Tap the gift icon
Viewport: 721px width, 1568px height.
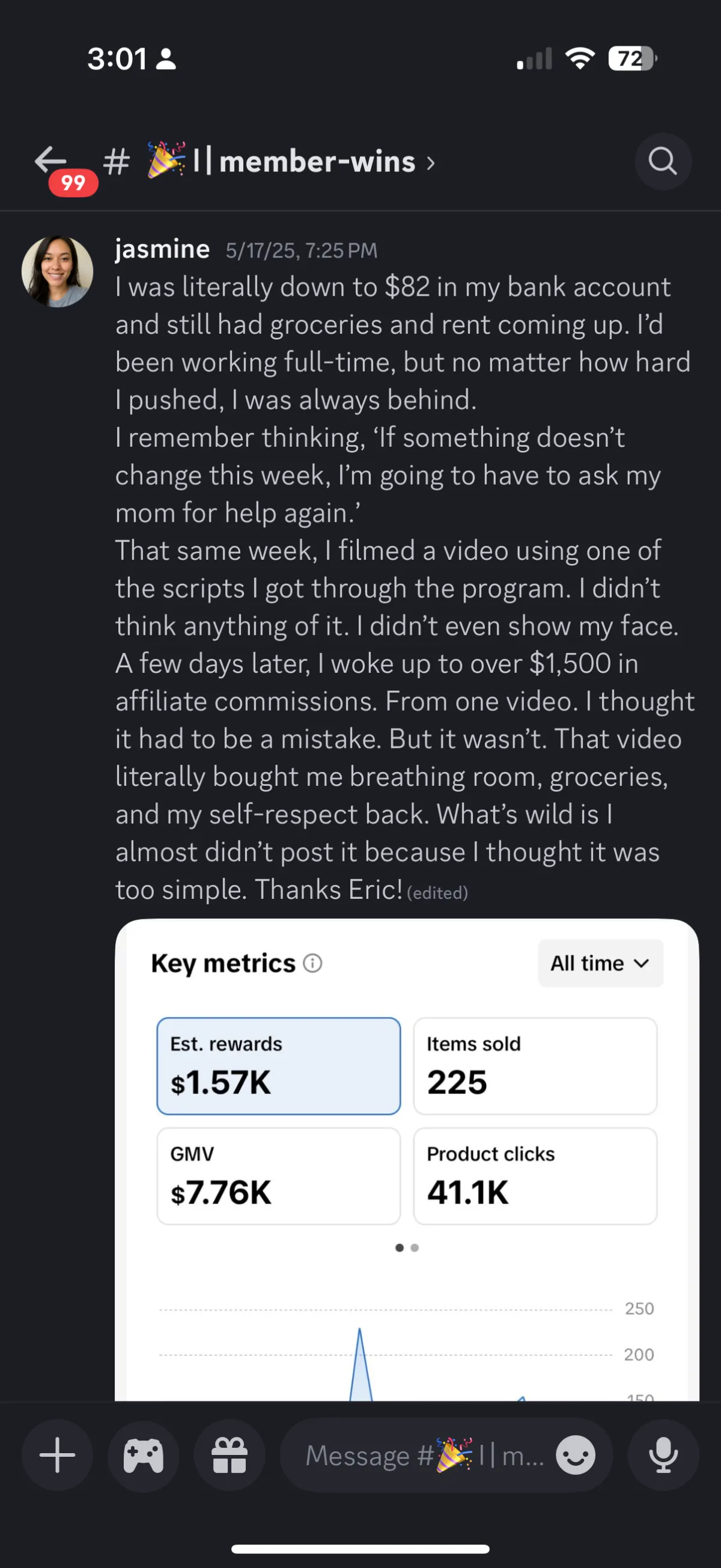click(230, 1456)
